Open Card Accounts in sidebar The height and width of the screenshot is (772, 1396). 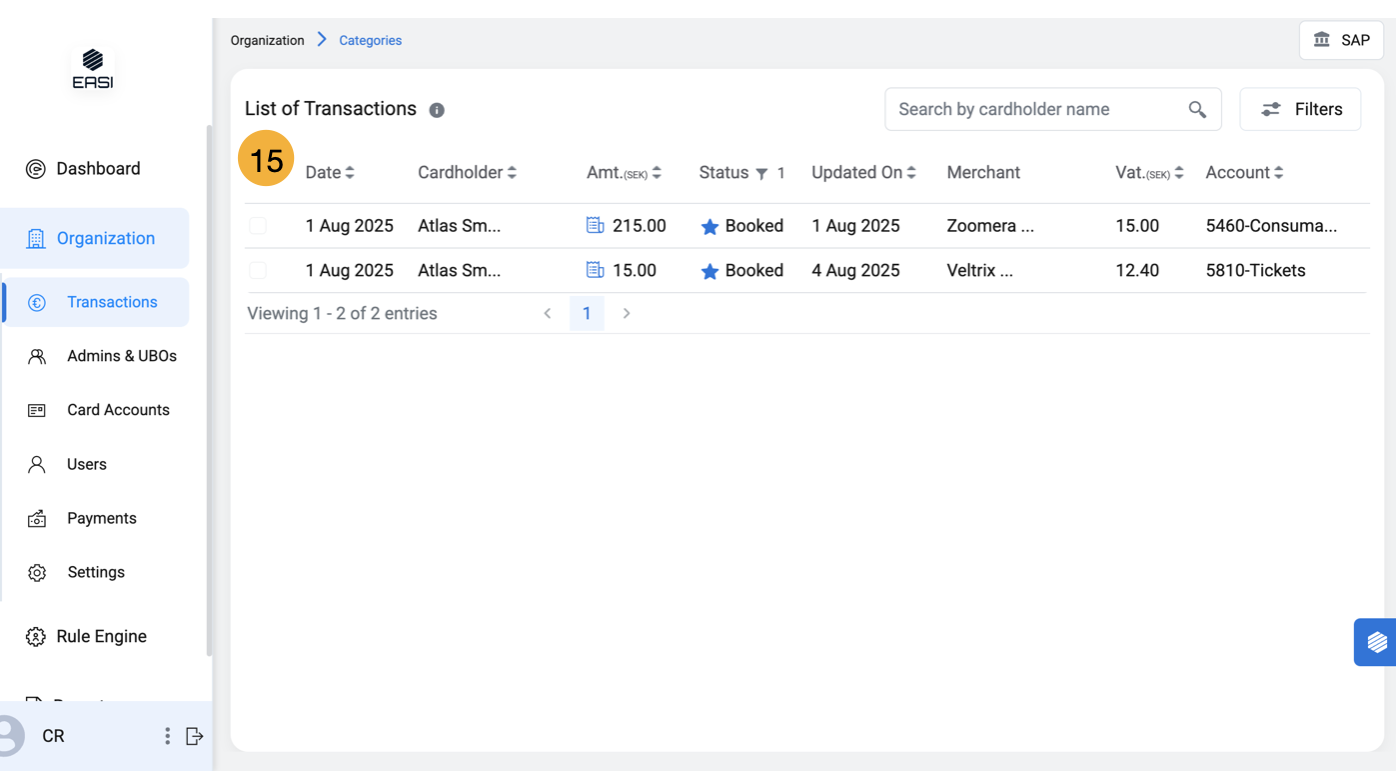[118, 410]
